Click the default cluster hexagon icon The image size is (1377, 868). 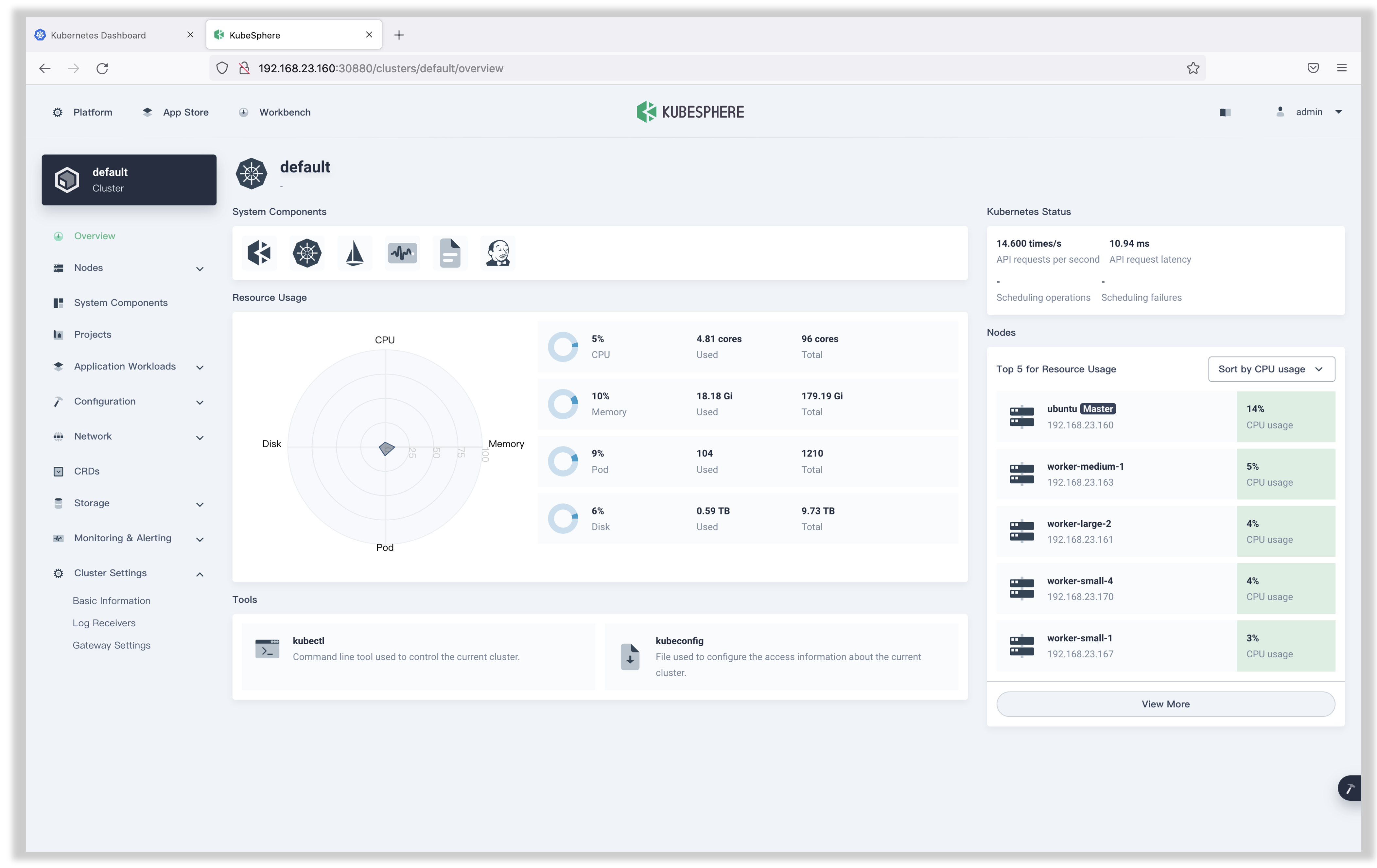[x=67, y=180]
